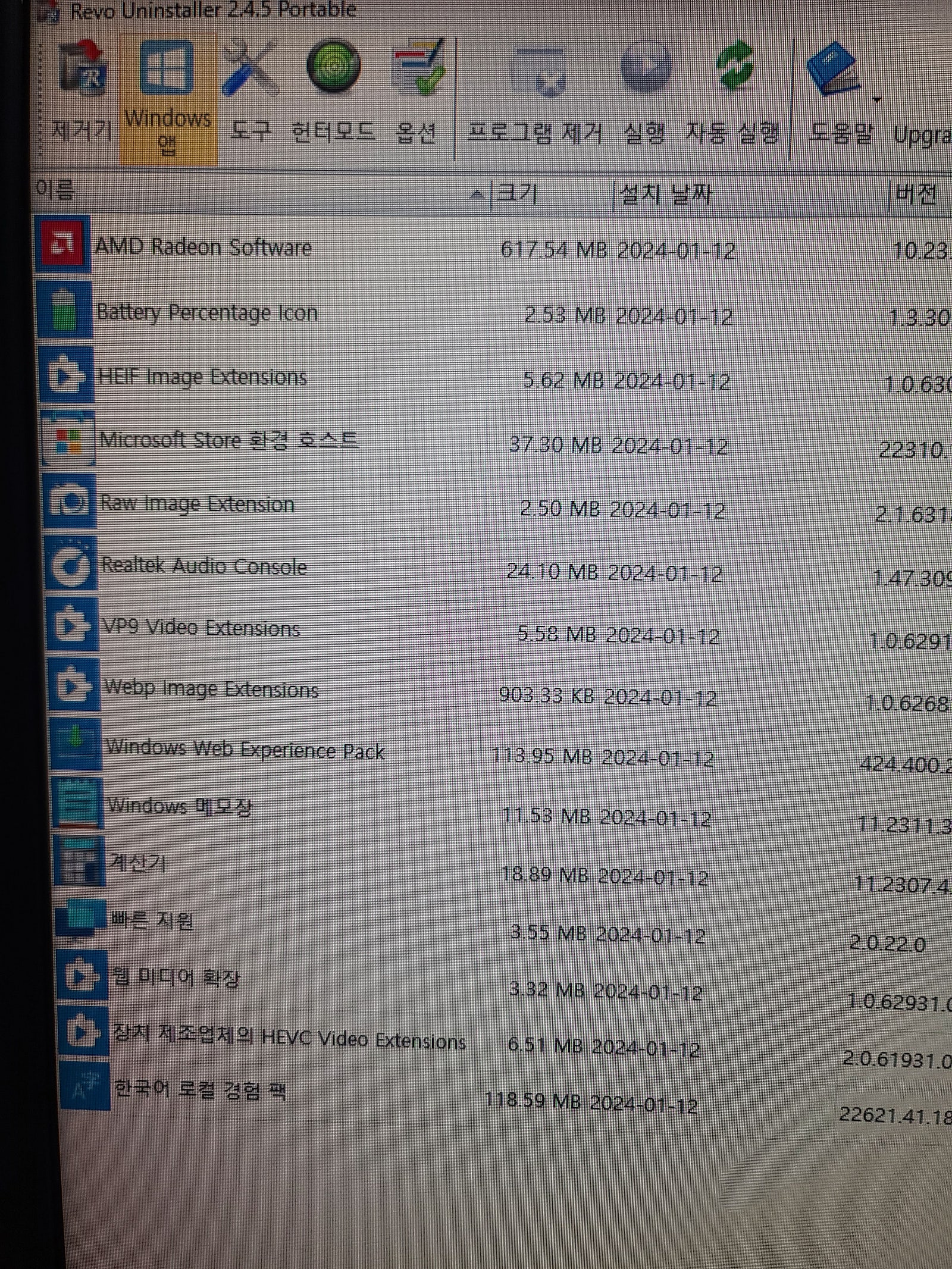The height and width of the screenshot is (1269, 952).
Task: Activate 헌터모드 (Hunter Mode) target icon
Action: click(333, 67)
